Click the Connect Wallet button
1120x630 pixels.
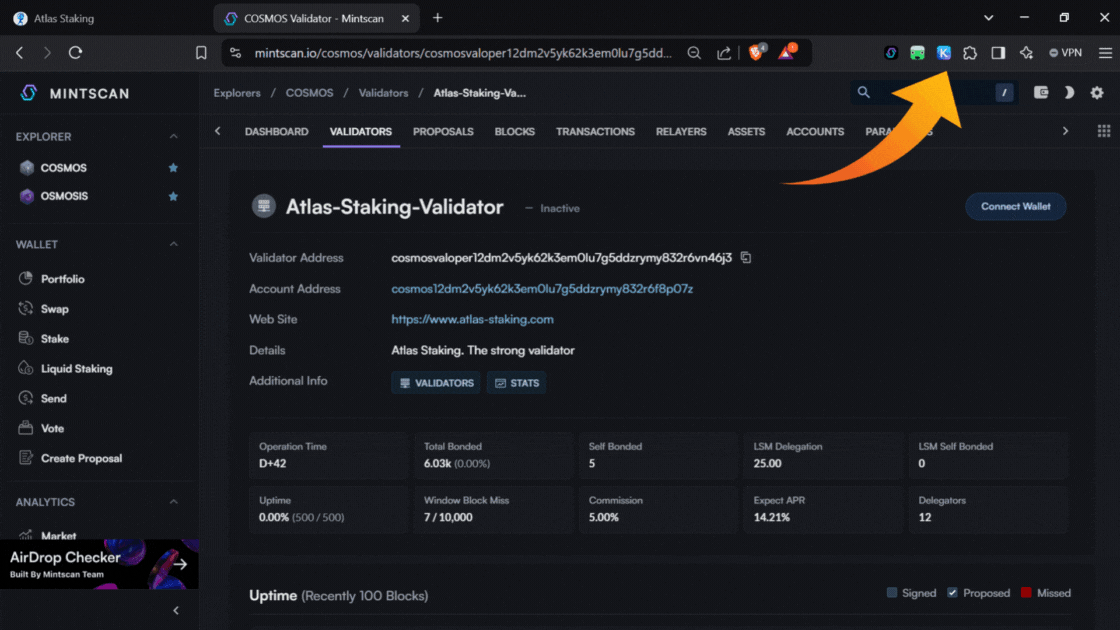click(x=1015, y=207)
